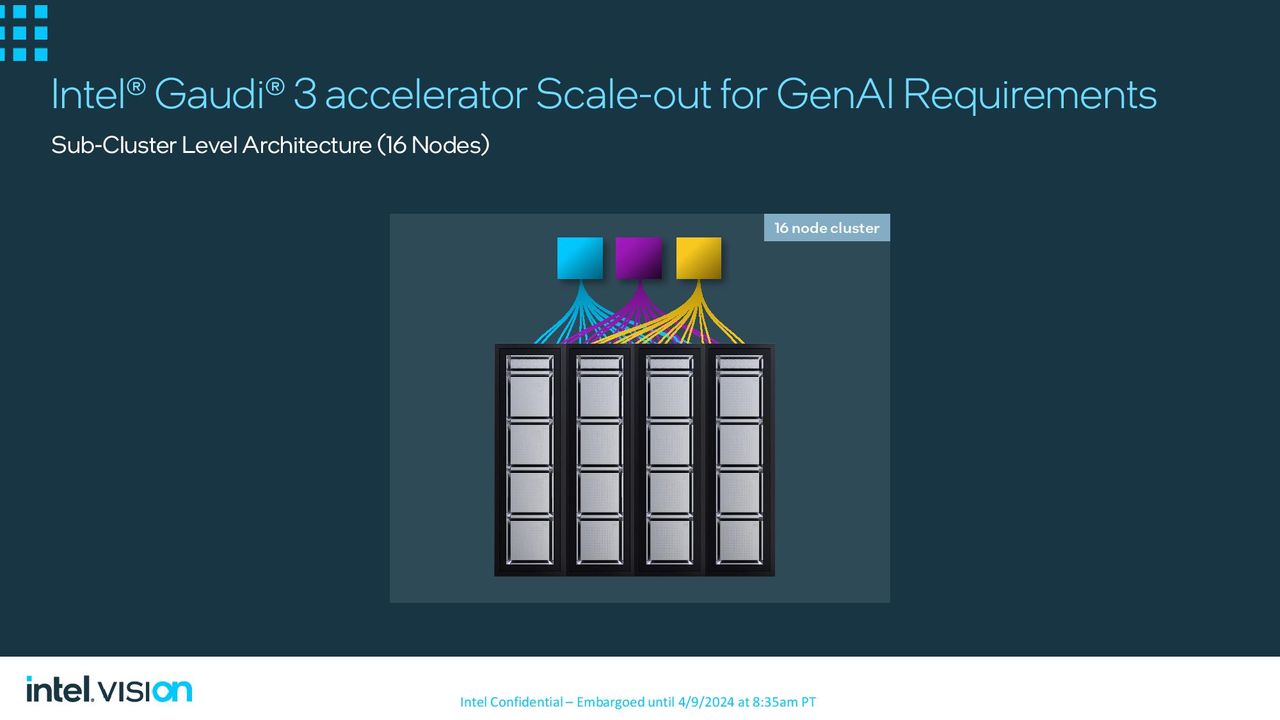
Task: Select the "Sub-Cluster Level Architecture (16 Nodes)" subtitle
Action: click(x=270, y=145)
